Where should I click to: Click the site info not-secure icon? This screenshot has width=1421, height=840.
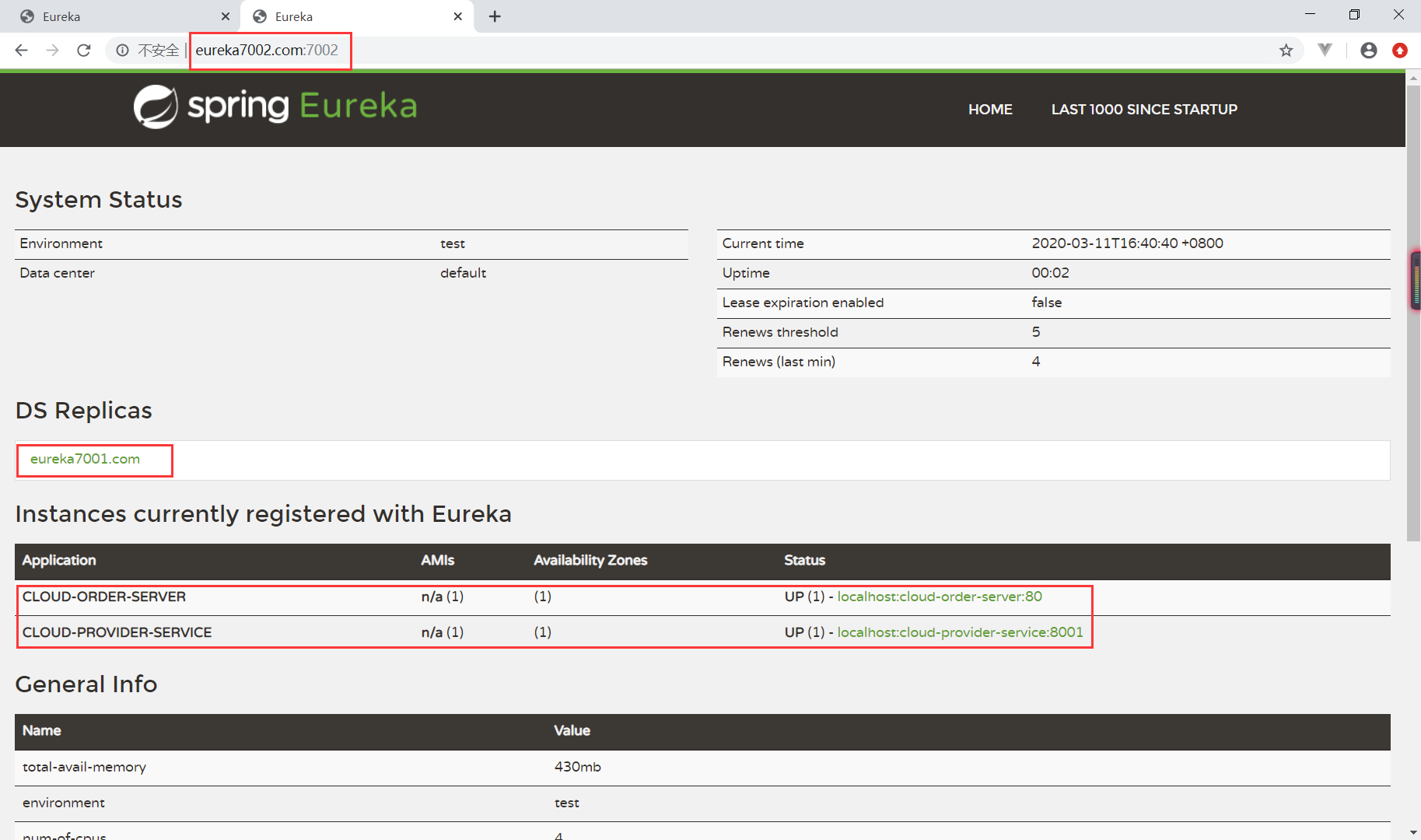122,51
